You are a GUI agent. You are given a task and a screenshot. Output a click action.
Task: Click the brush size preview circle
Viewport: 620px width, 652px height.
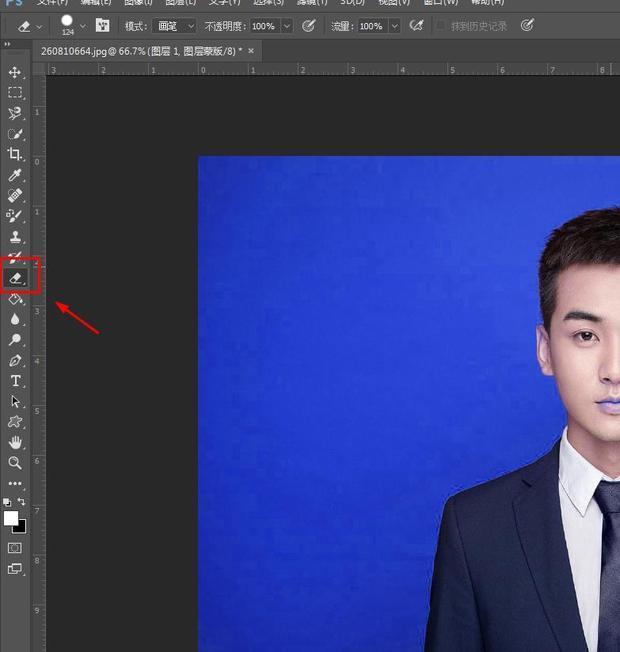point(67,21)
